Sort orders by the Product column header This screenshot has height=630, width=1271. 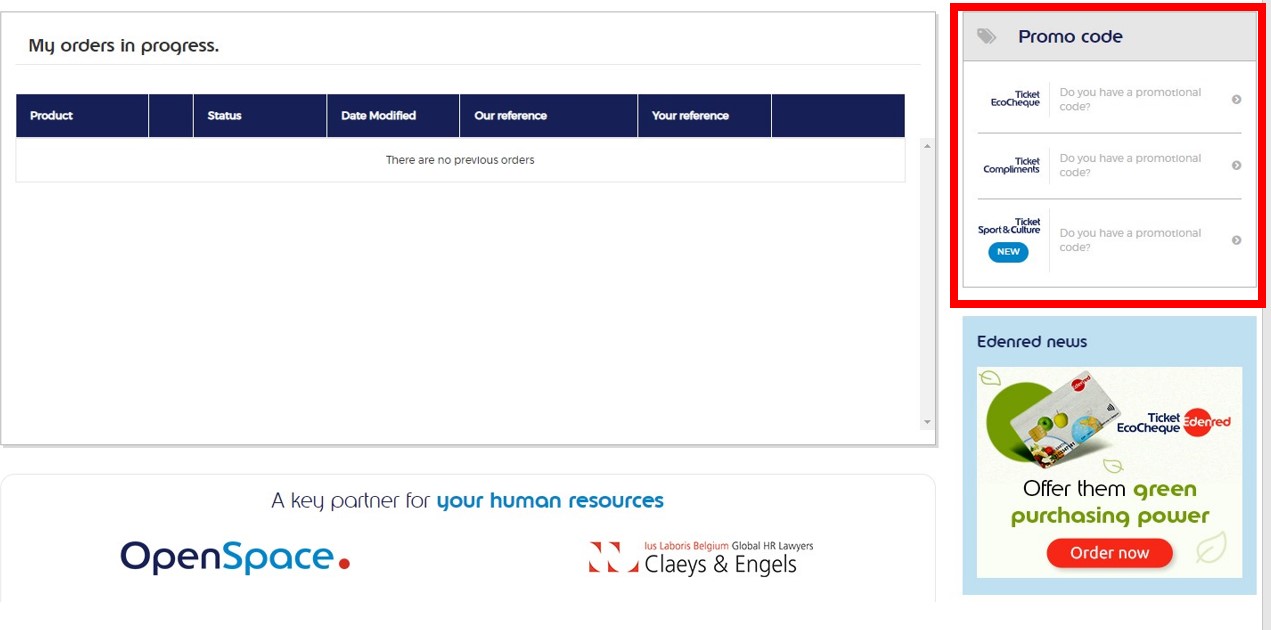point(82,116)
